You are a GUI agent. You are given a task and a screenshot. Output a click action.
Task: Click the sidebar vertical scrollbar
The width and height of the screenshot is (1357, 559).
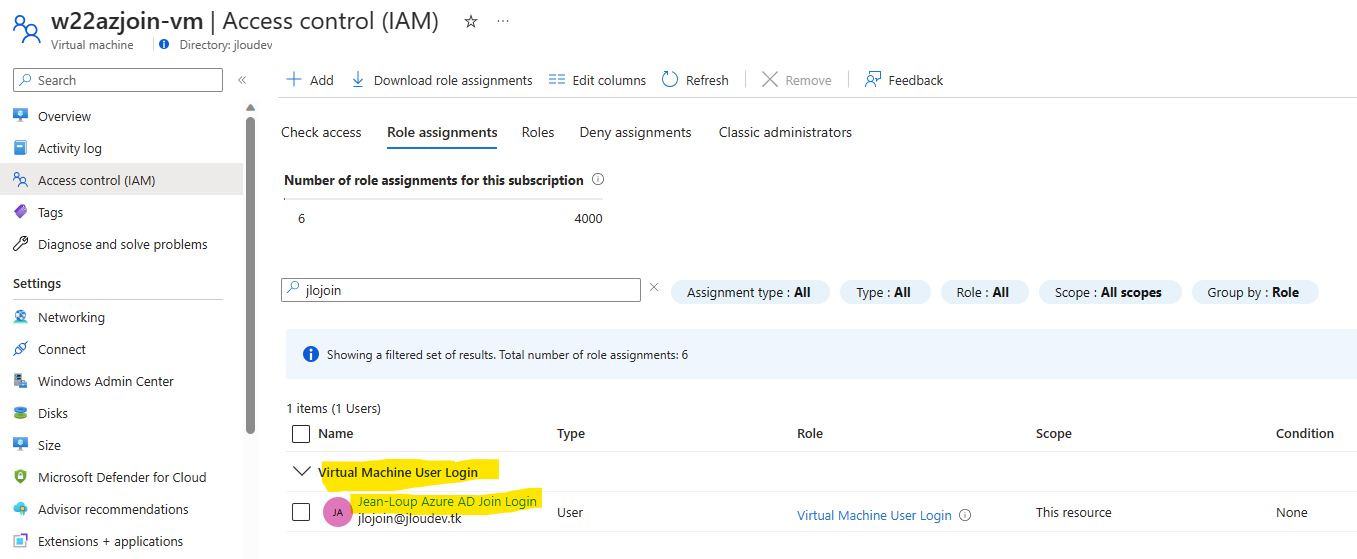[250, 275]
